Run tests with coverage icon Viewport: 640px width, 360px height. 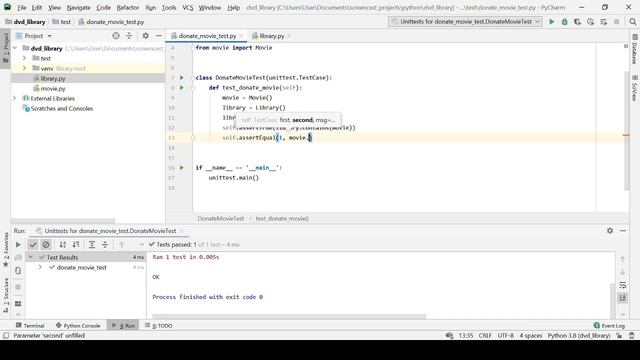(577, 22)
